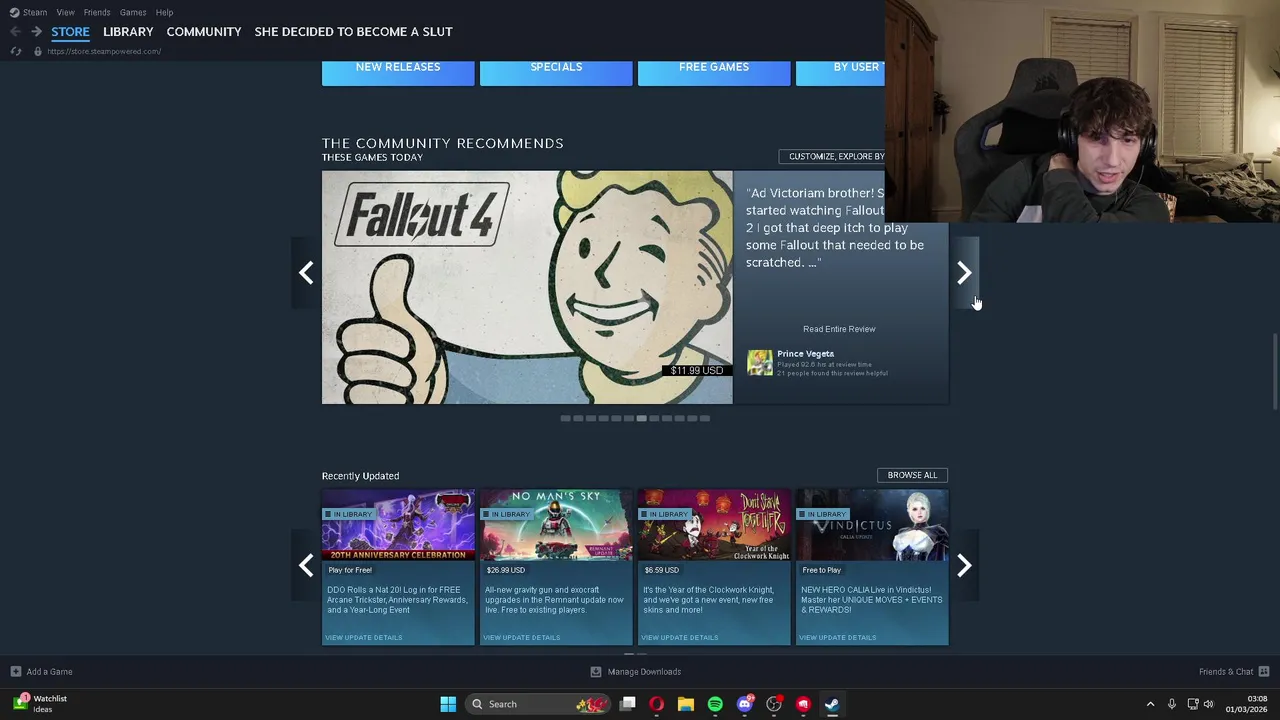Click the microphone tray icon
The height and width of the screenshot is (720, 1280).
[x=1172, y=704]
